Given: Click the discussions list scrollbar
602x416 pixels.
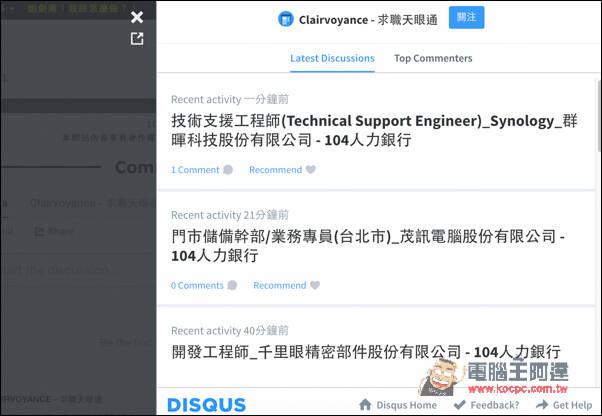Looking at the screenshot, I should 599,115.
